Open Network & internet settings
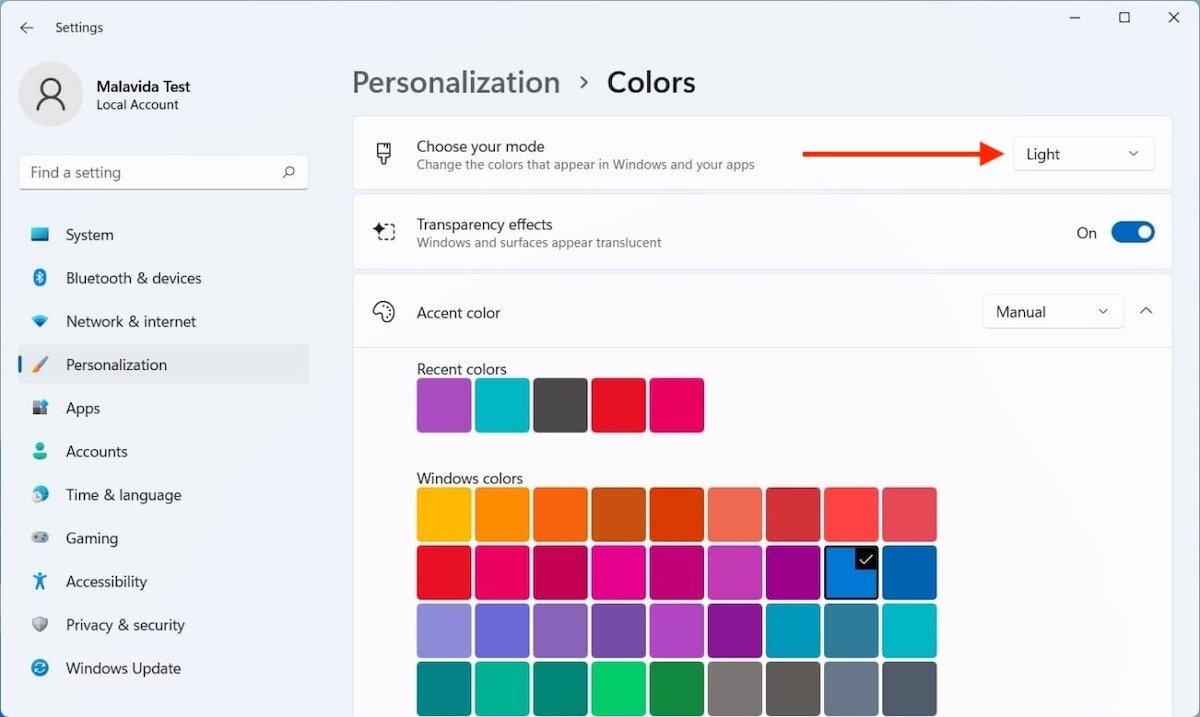The height and width of the screenshot is (717, 1200). coord(164,322)
